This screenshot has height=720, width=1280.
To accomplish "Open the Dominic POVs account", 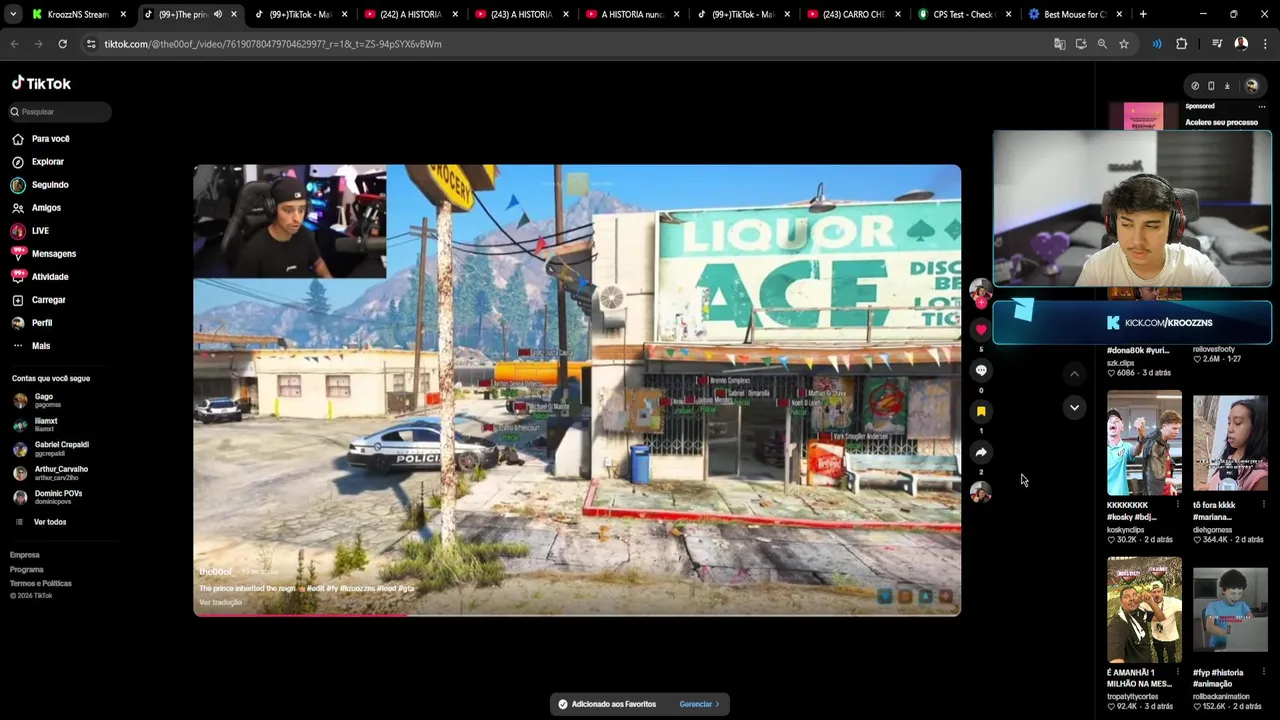I will (x=48, y=497).
